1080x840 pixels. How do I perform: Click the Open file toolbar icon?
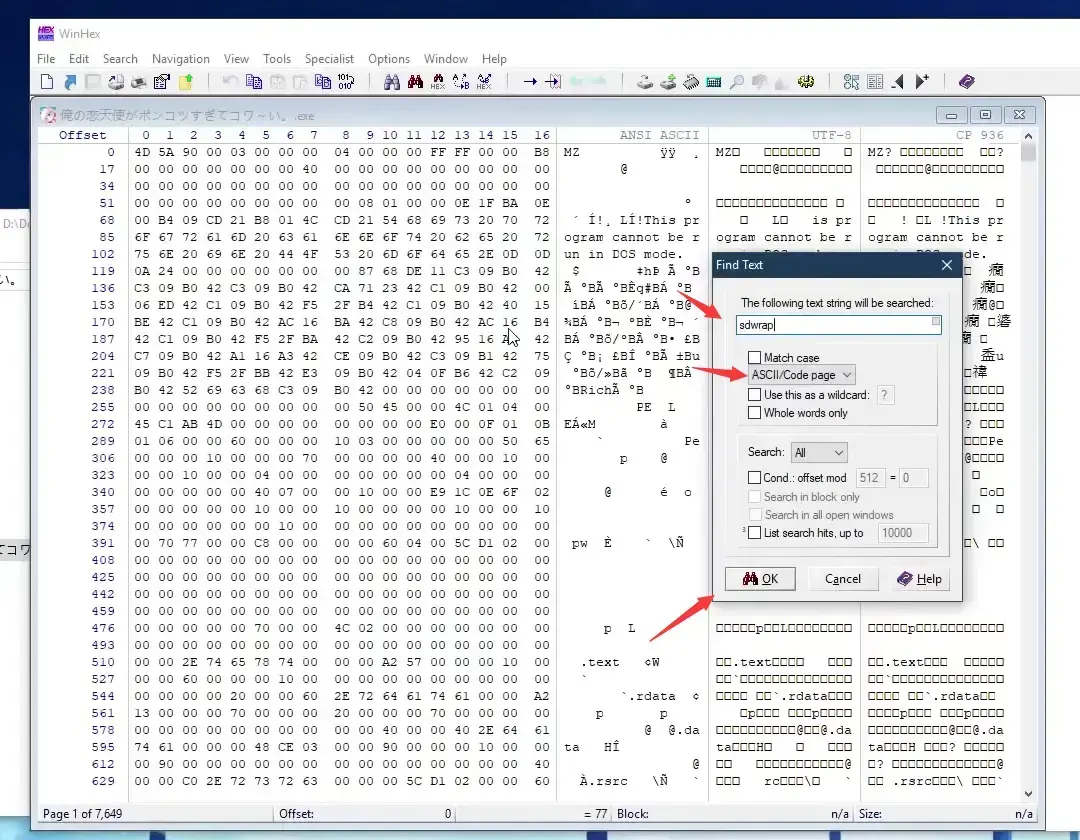[70, 82]
